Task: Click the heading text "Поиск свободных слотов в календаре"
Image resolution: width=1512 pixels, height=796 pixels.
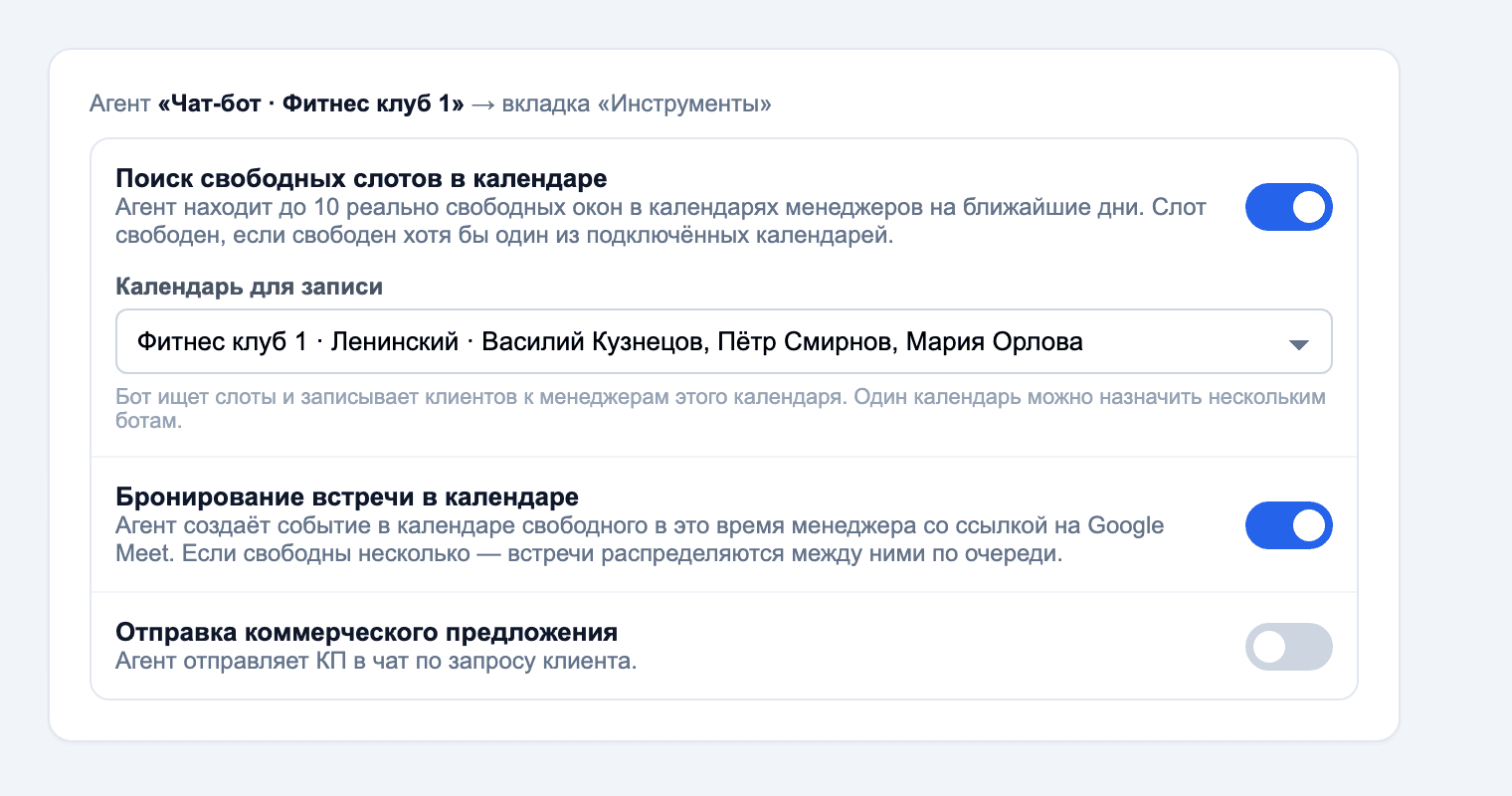Action: tap(361, 179)
